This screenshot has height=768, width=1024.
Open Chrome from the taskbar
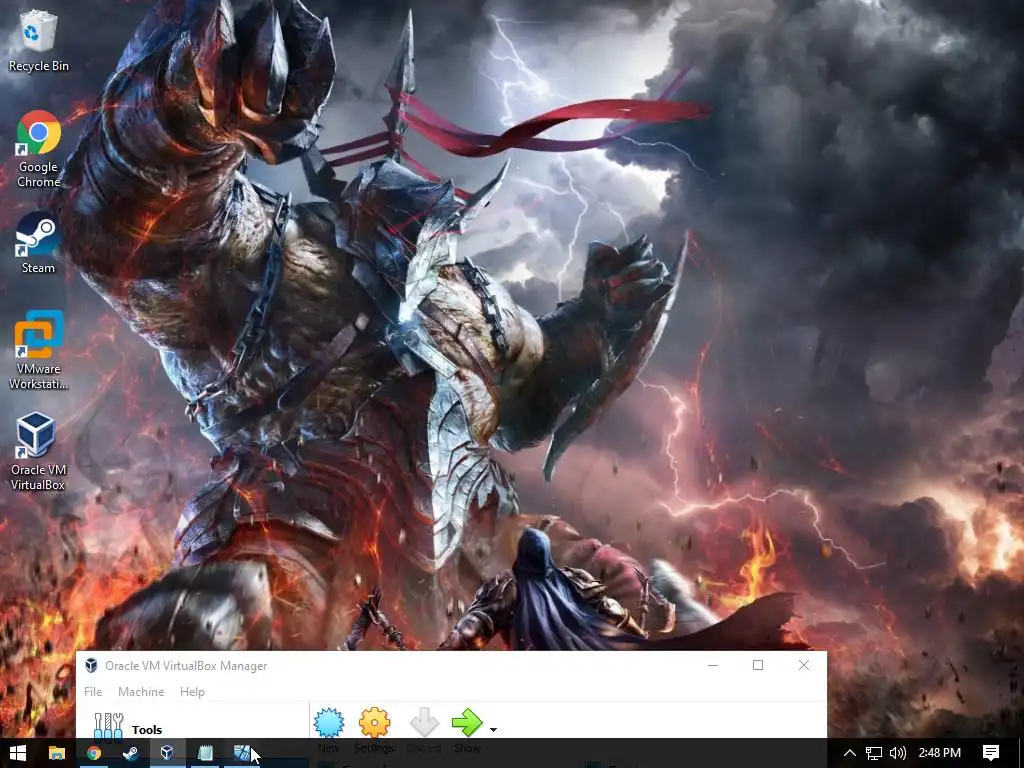94,753
